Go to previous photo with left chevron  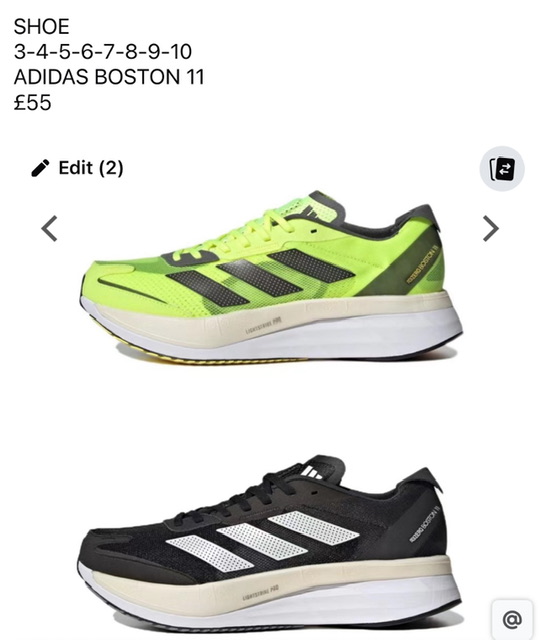tap(49, 229)
